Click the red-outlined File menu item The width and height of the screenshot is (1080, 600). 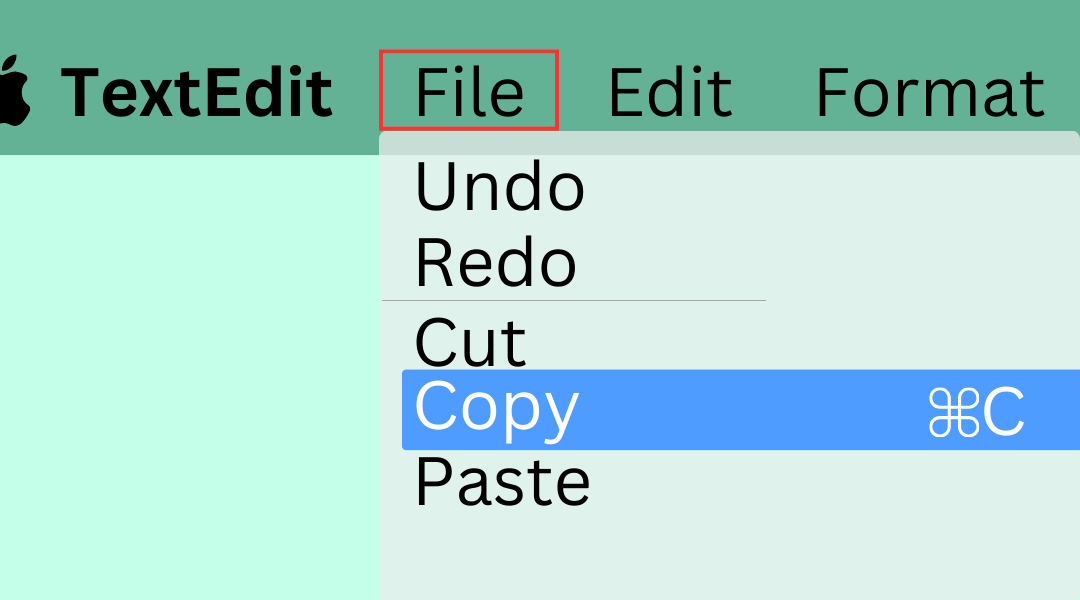(468, 90)
